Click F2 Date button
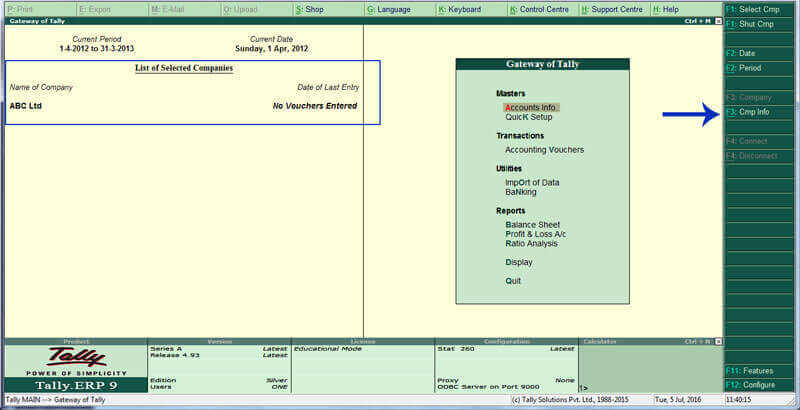 coord(759,53)
